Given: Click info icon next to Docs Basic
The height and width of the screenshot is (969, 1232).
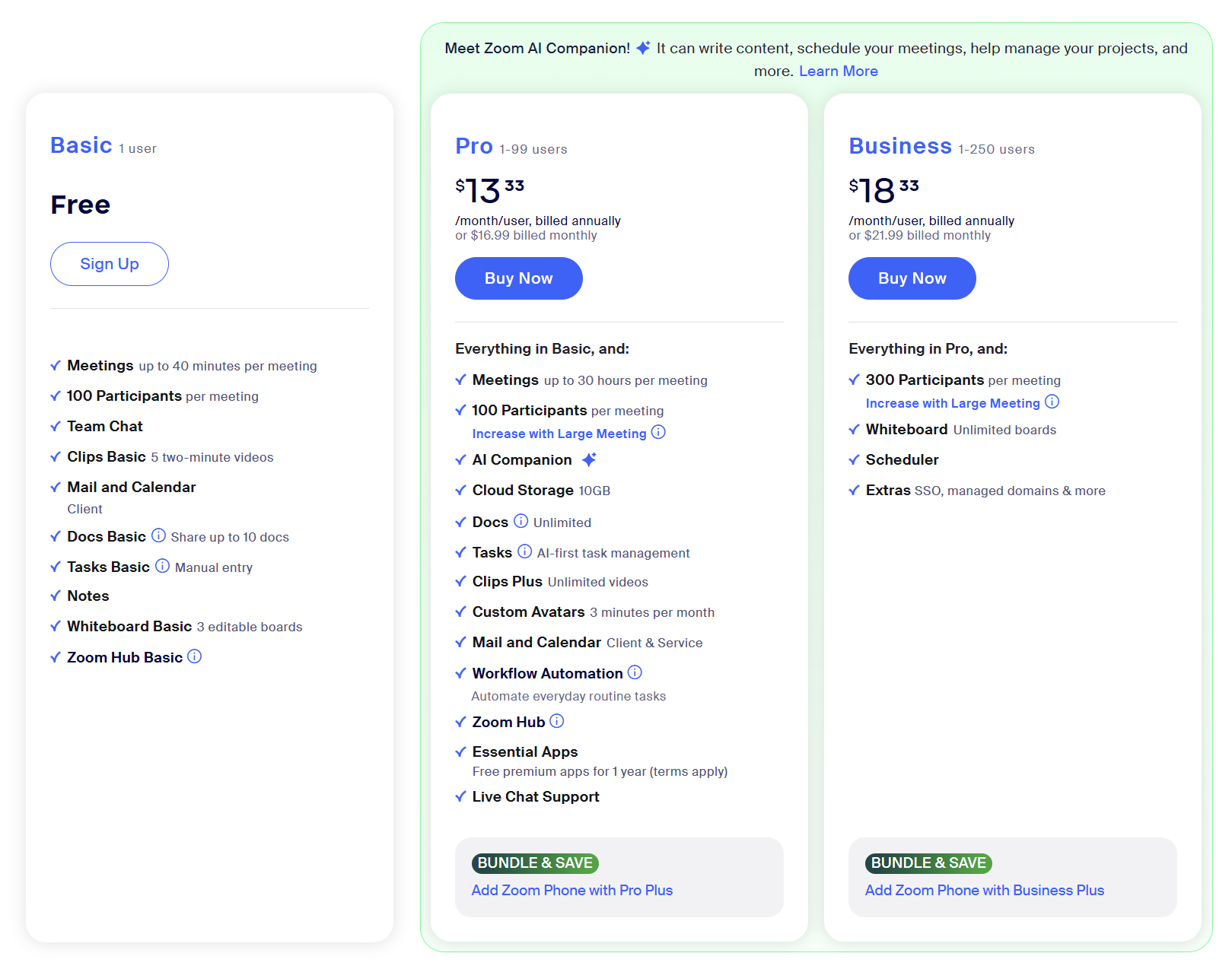Looking at the screenshot, I should pos(158,535).
